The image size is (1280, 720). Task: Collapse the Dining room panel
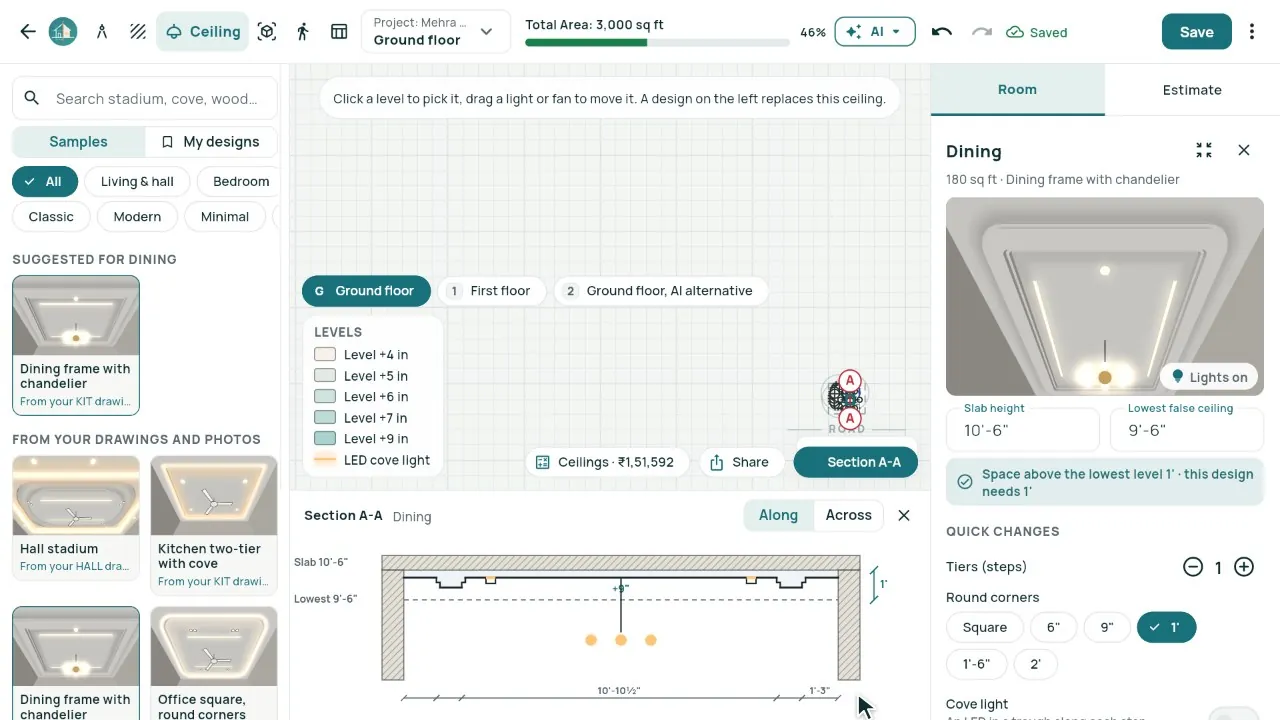coord(1204,150)
